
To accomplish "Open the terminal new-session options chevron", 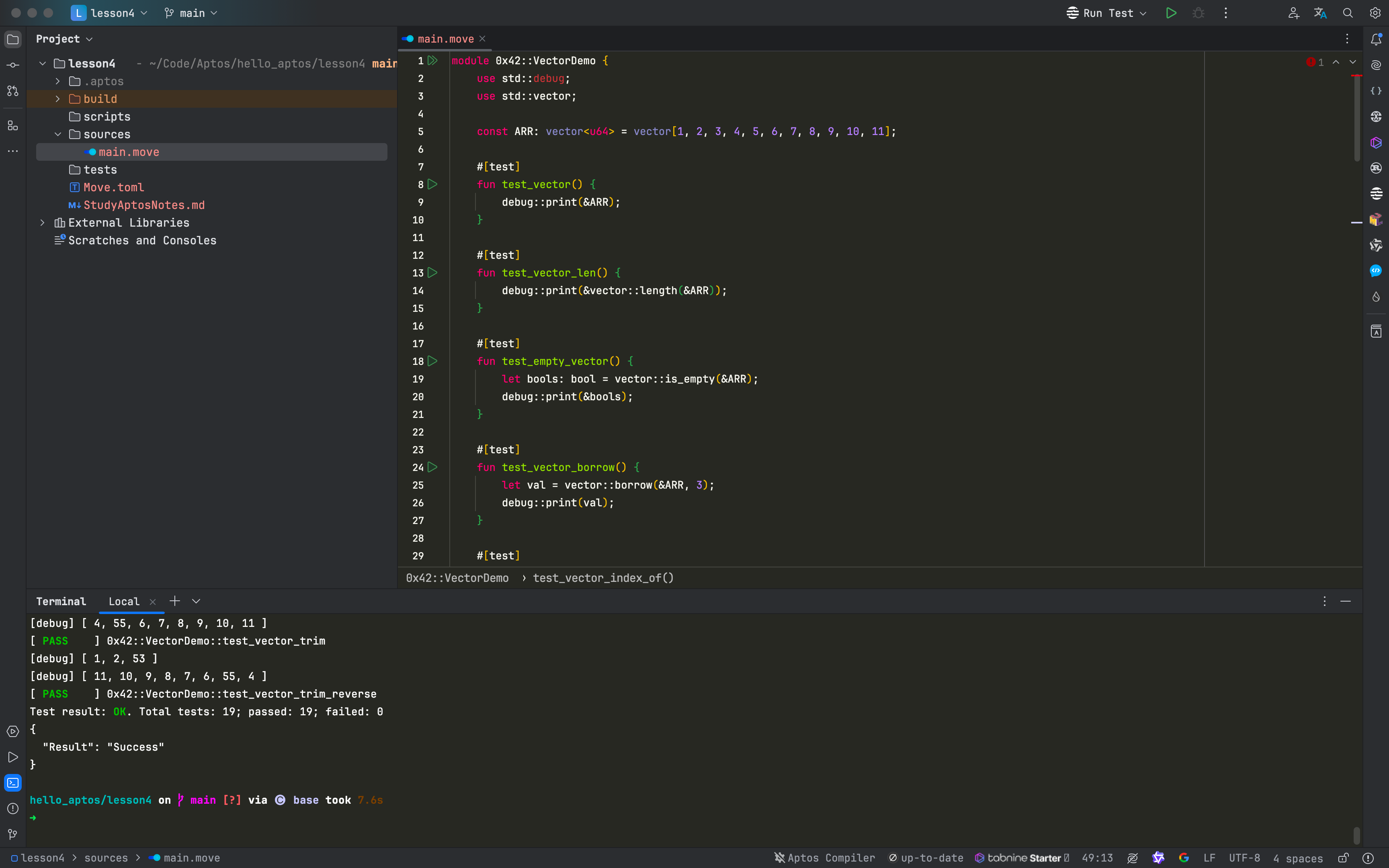I will 196,601.
